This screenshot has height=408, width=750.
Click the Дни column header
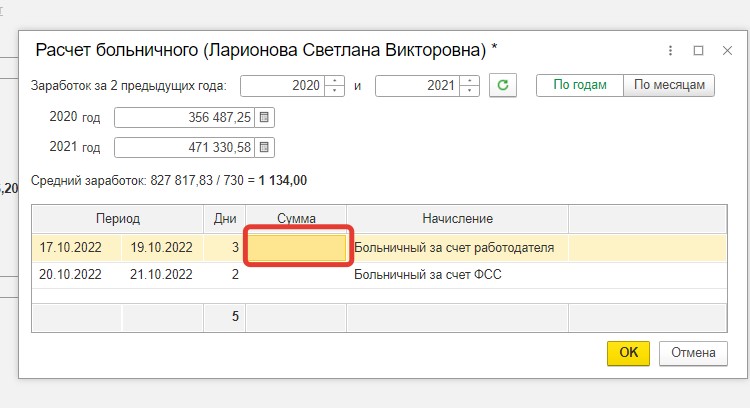point(225,219)
